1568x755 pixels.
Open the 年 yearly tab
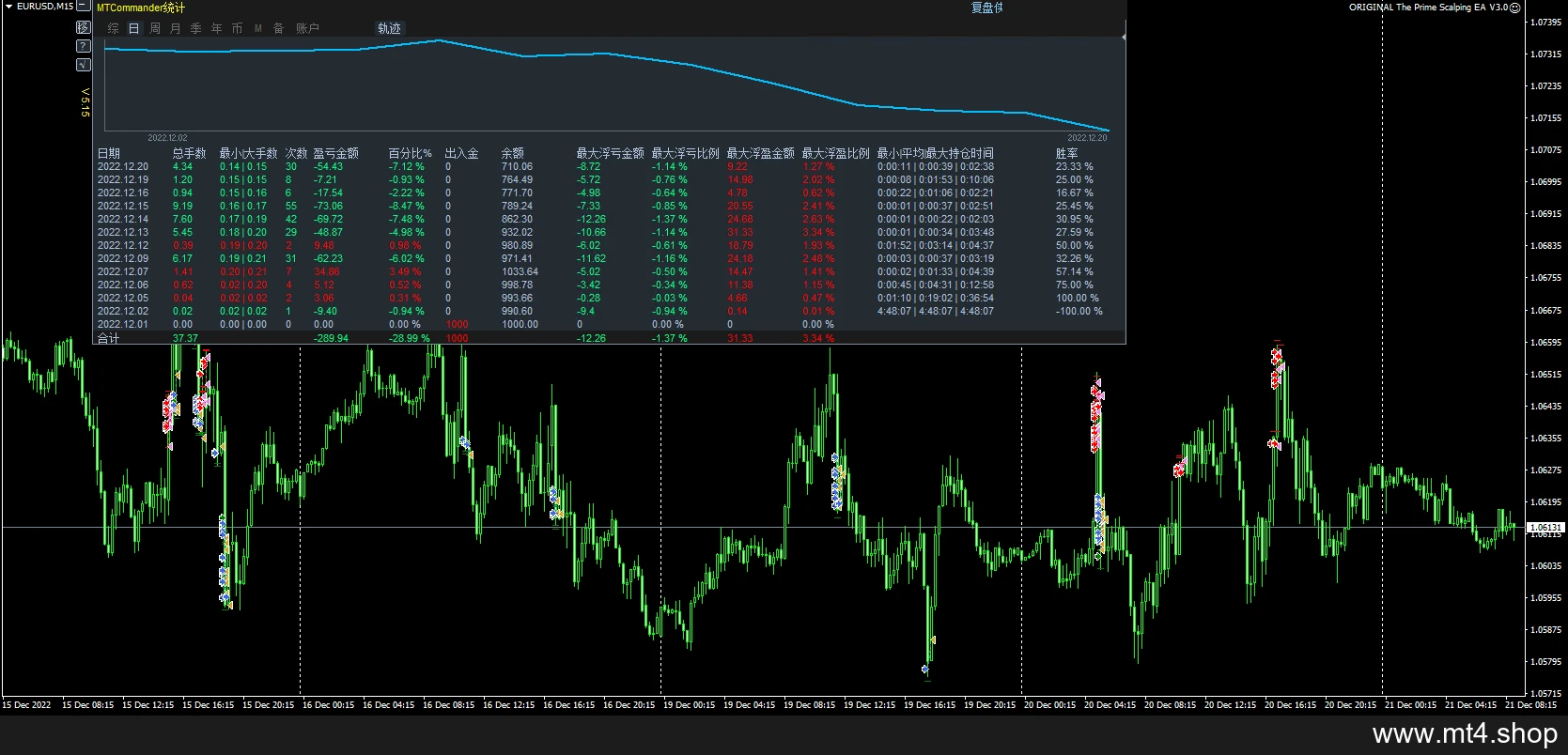click(217, 29)
